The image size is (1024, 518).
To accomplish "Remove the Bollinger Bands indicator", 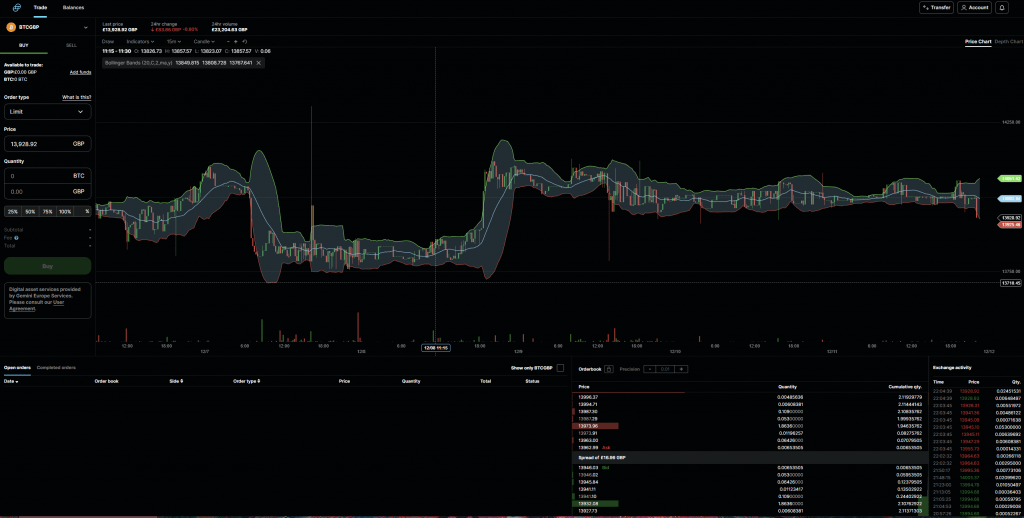I will click(x=258, y=62).
